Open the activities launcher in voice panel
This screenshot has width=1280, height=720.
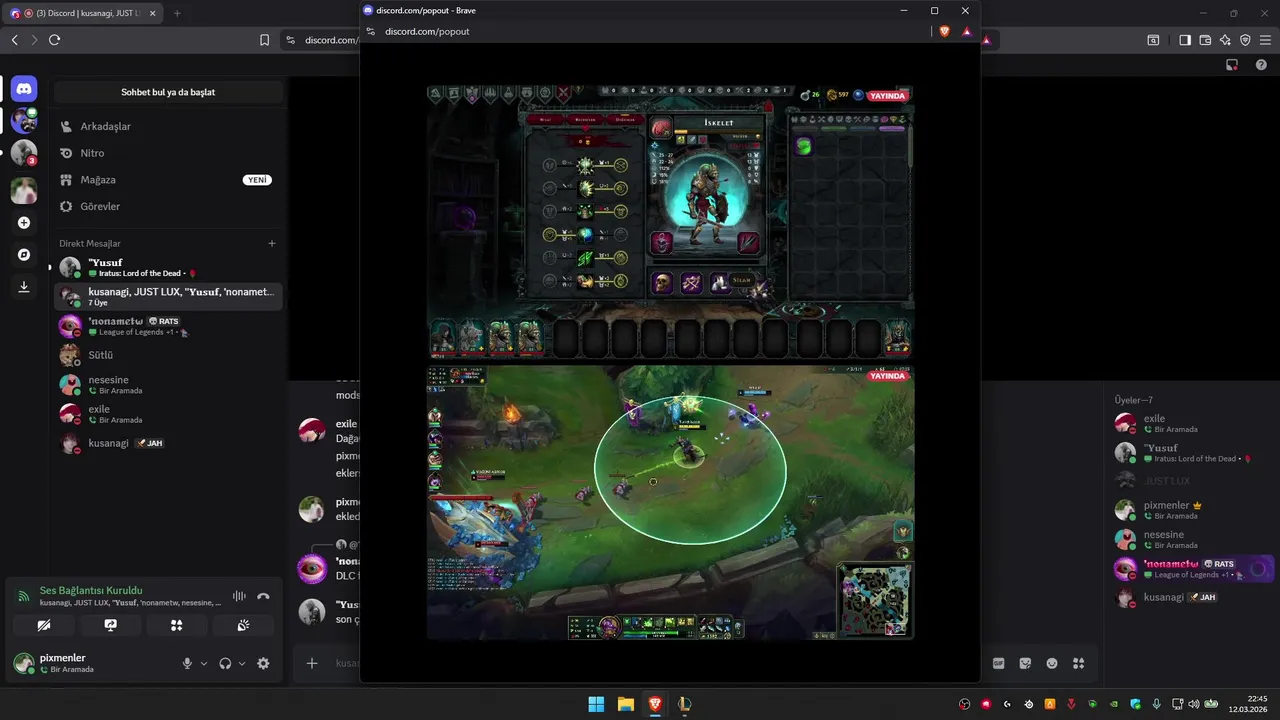(x=177, y=625)
